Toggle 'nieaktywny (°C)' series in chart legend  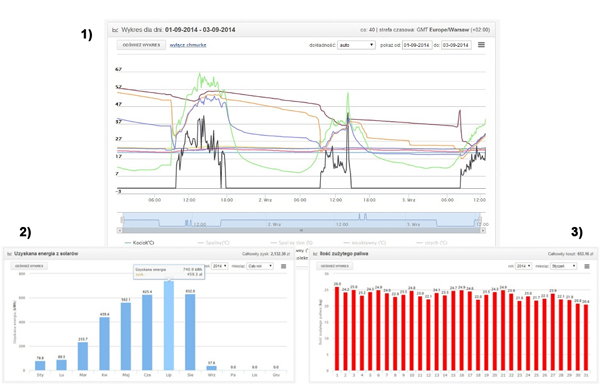365,243
